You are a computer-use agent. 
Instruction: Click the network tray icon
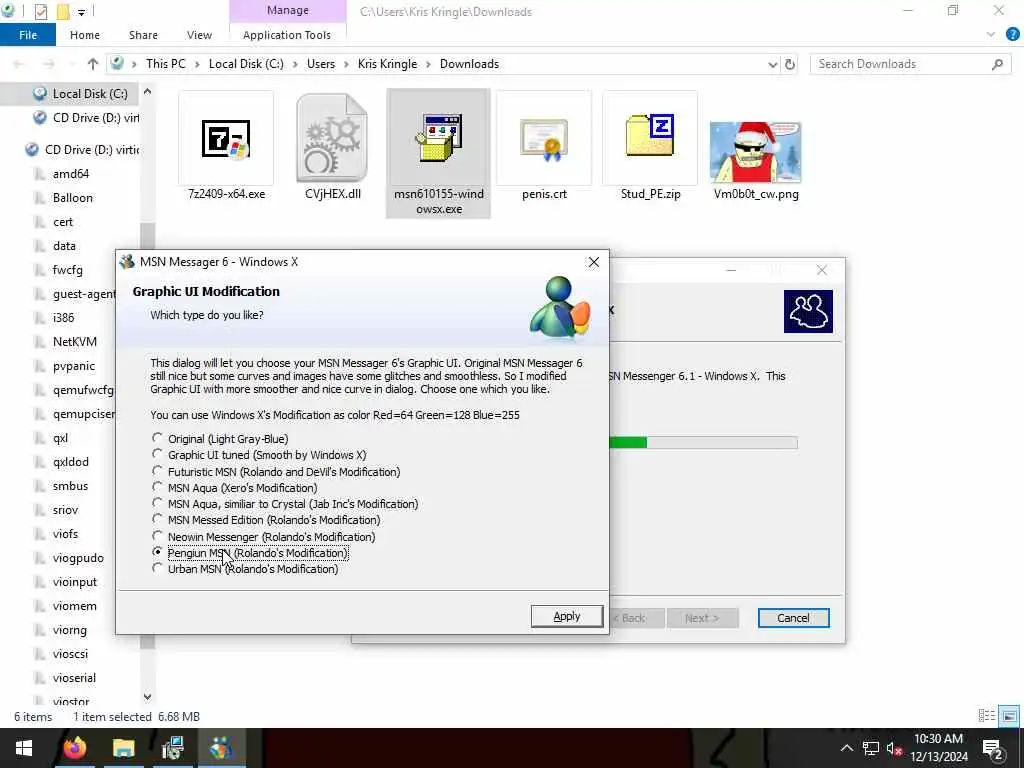click(870, 748)
